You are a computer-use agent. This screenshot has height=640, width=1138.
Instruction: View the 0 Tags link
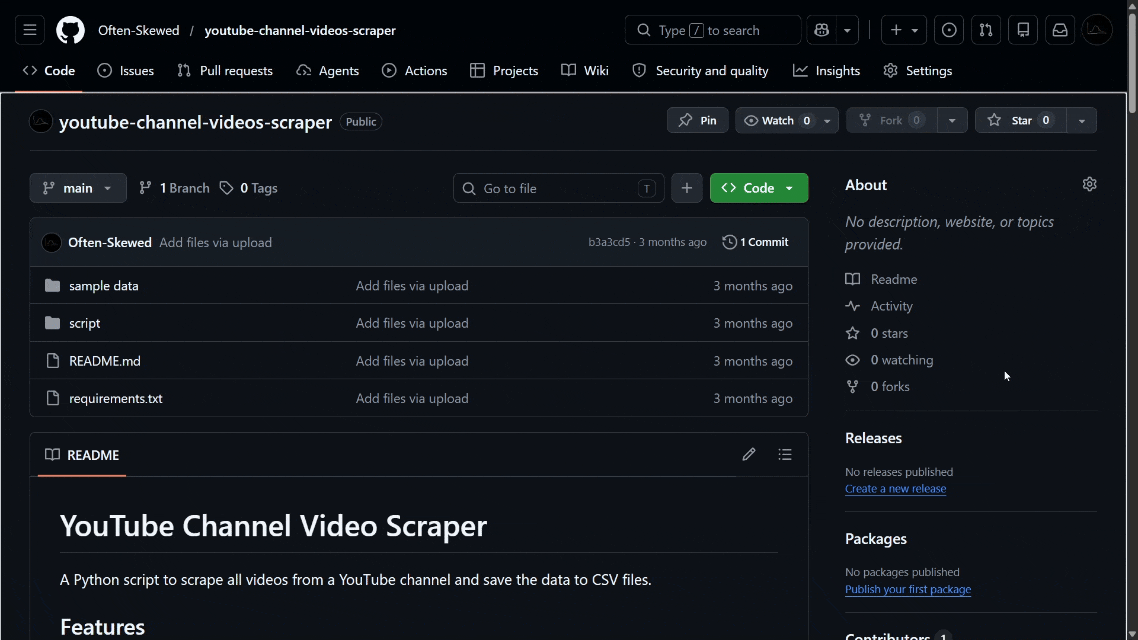pyautogui.click(x=248, y=188)
